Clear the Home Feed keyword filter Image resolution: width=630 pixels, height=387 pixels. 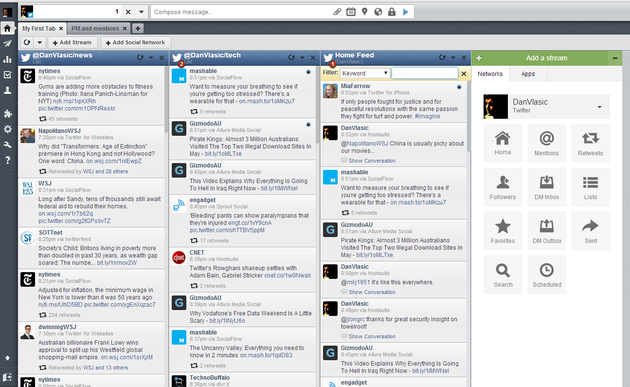[464, 74]
